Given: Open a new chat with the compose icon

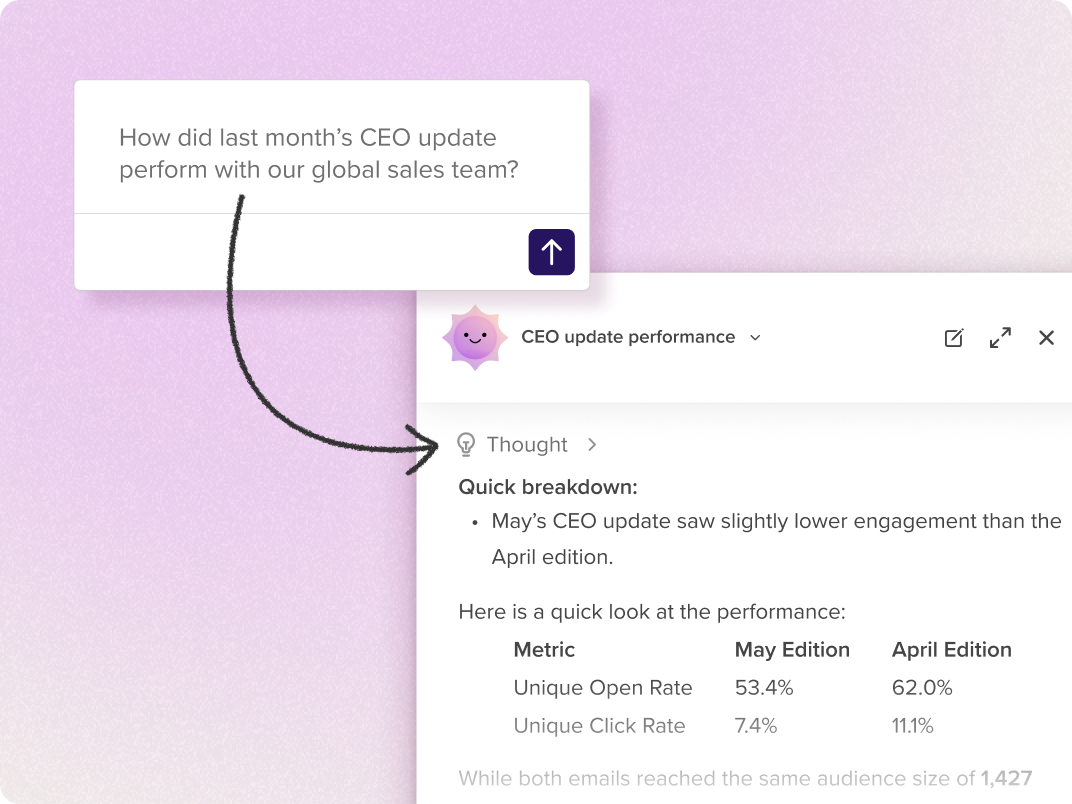Looking at the screenshot, I should (x=954, y=338).
